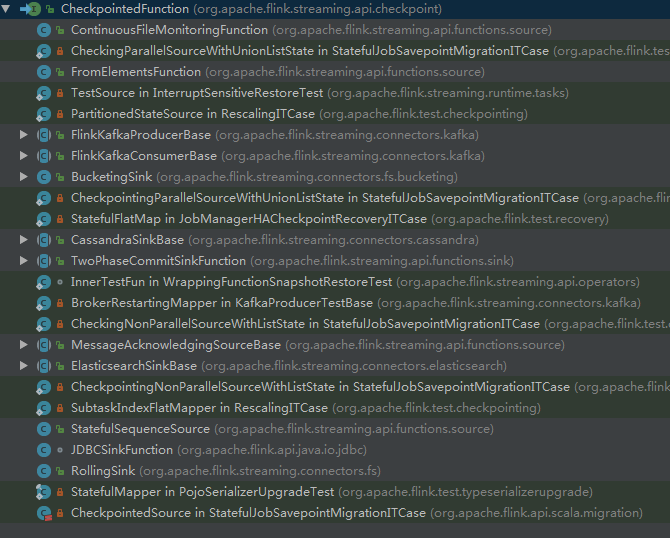Viewport: 670px width, 538px height.
Task: Click the class icon of RollingSink
Action: point(44,470)
